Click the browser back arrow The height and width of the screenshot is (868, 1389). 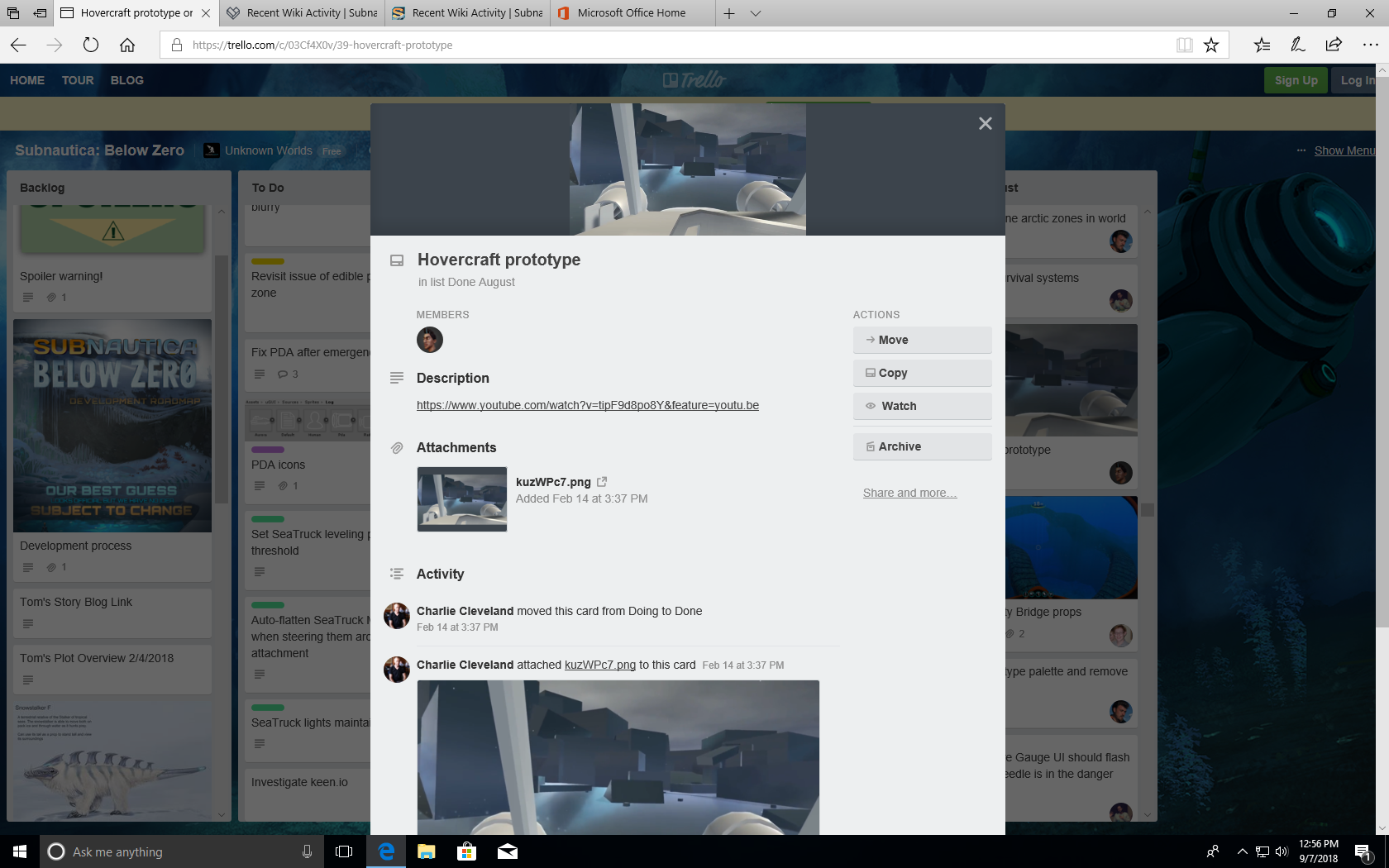[18, 45]
